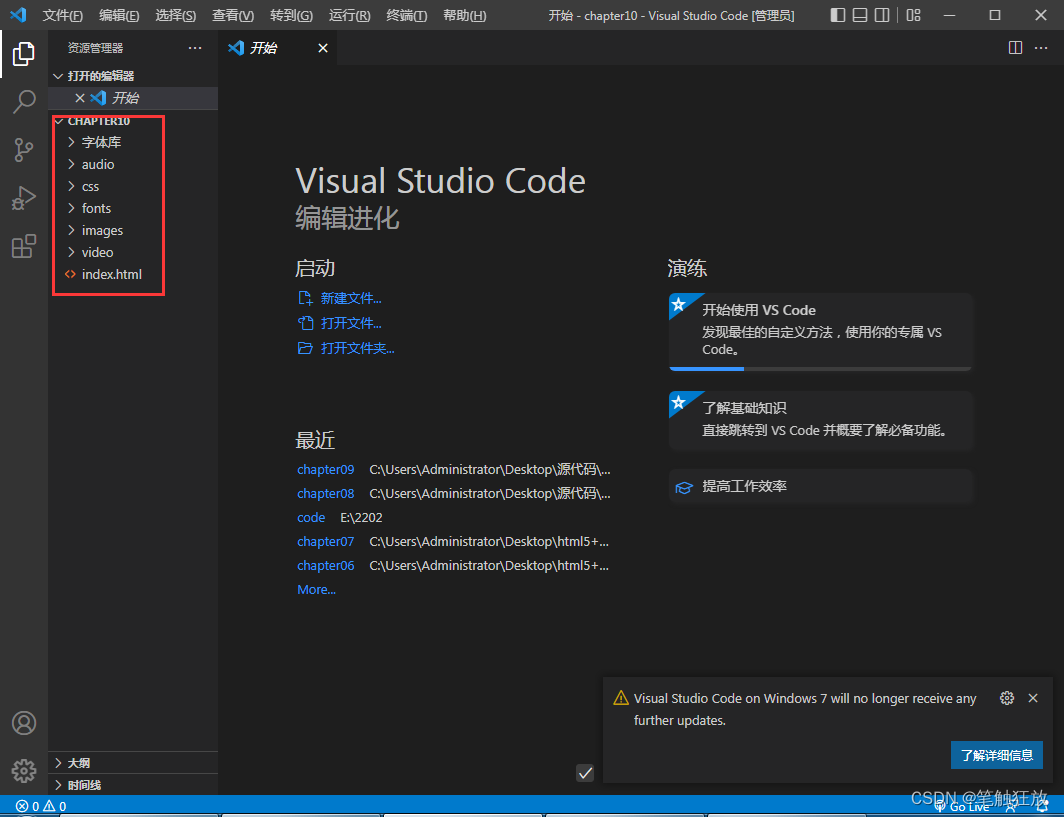
Task: Click Go Live in the status bar
Action: [x=962, y=806]
